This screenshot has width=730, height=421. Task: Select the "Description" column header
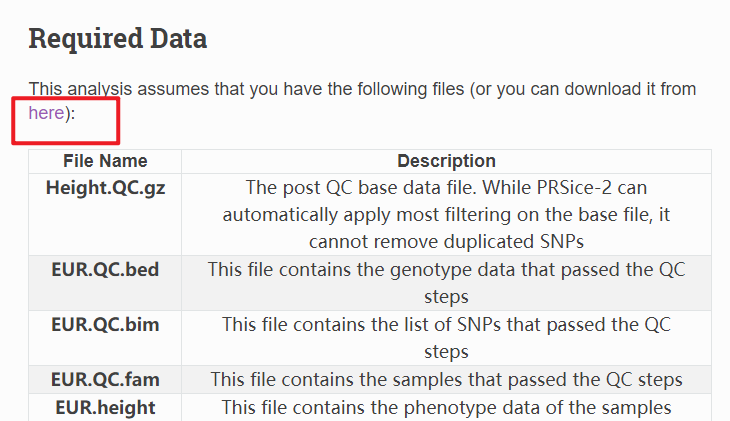446,161
